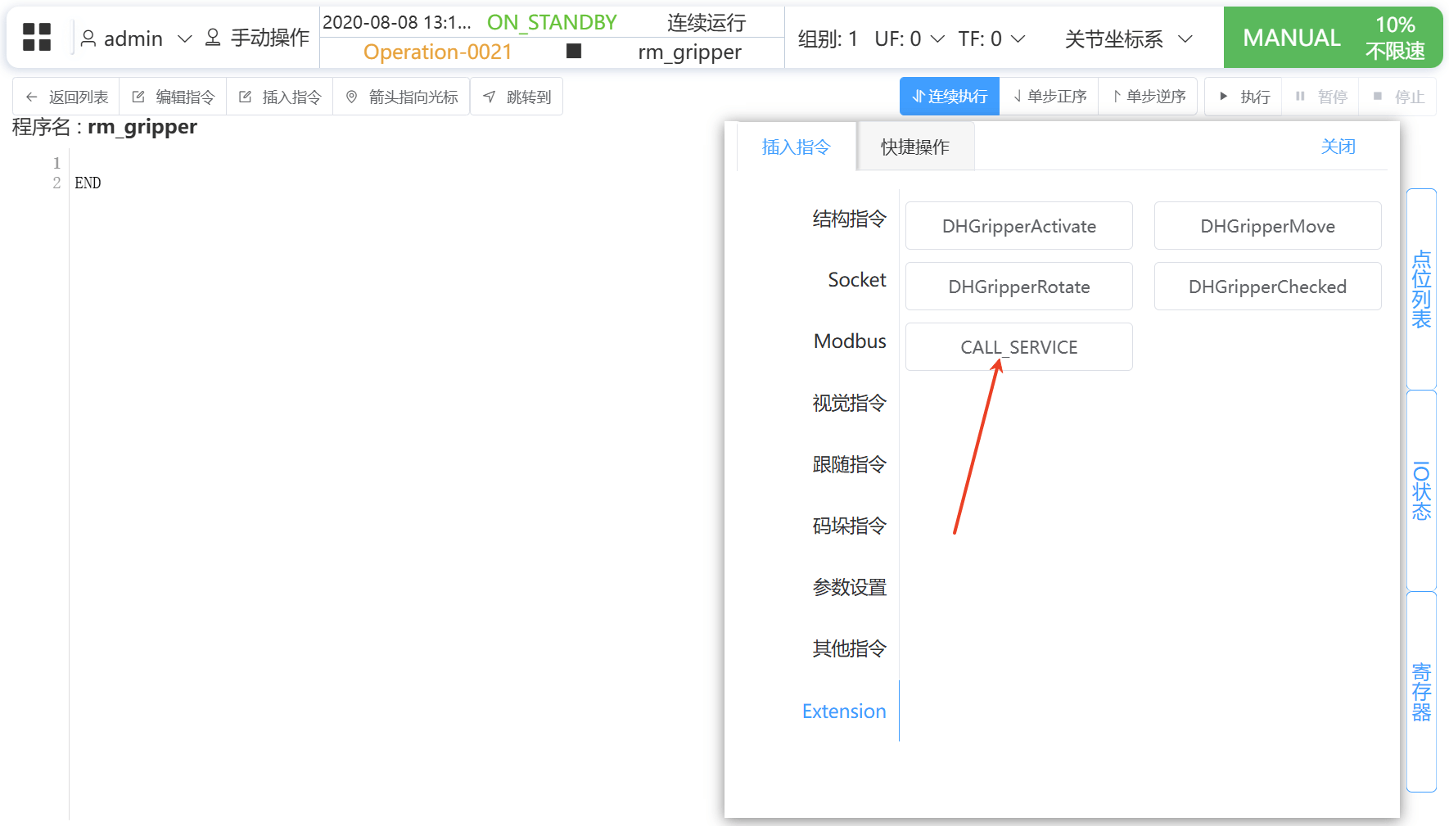The width and height of the screenshot is (1449, 840).
Task: Switch to 单步逆序 step mode
Action: tap(1149, 97)
